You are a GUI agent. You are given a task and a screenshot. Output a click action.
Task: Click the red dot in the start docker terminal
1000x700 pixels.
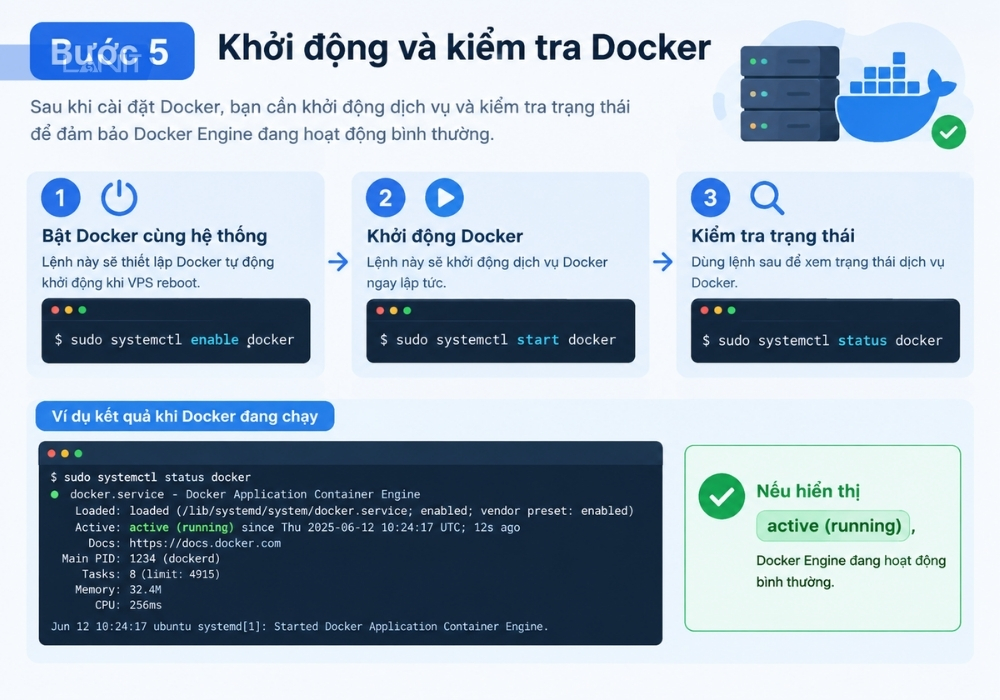coord(380,310)
